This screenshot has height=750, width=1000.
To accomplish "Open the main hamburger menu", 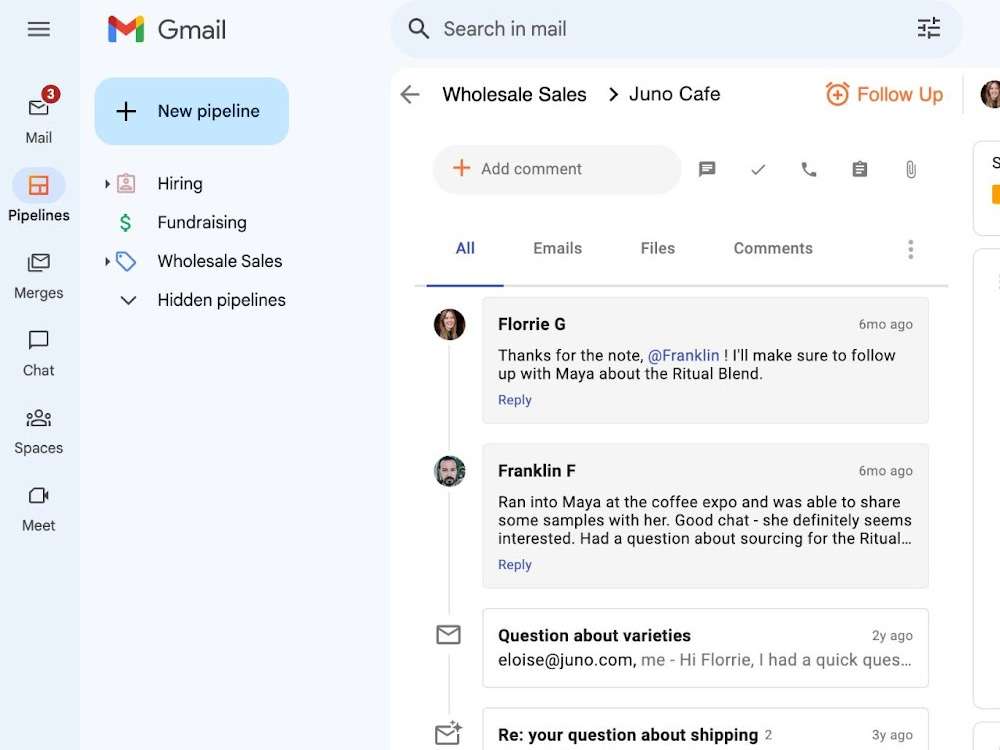I will coord(38,29).
